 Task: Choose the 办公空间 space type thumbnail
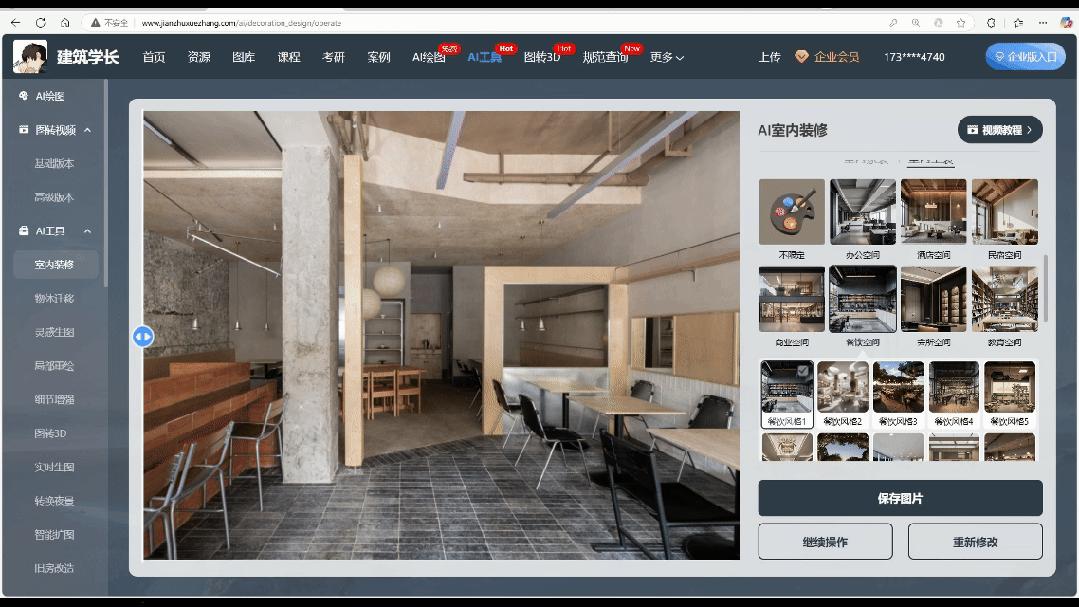click(863, 212)
